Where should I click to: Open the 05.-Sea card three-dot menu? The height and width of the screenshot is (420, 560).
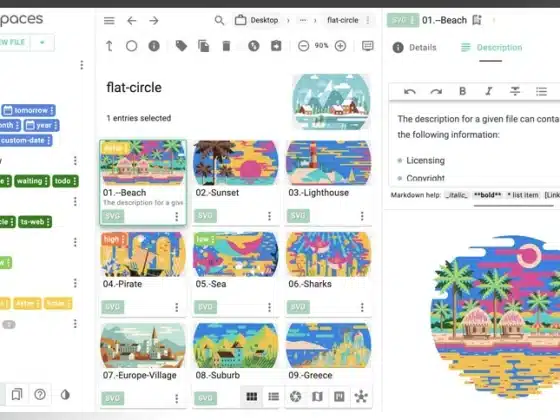269,307
